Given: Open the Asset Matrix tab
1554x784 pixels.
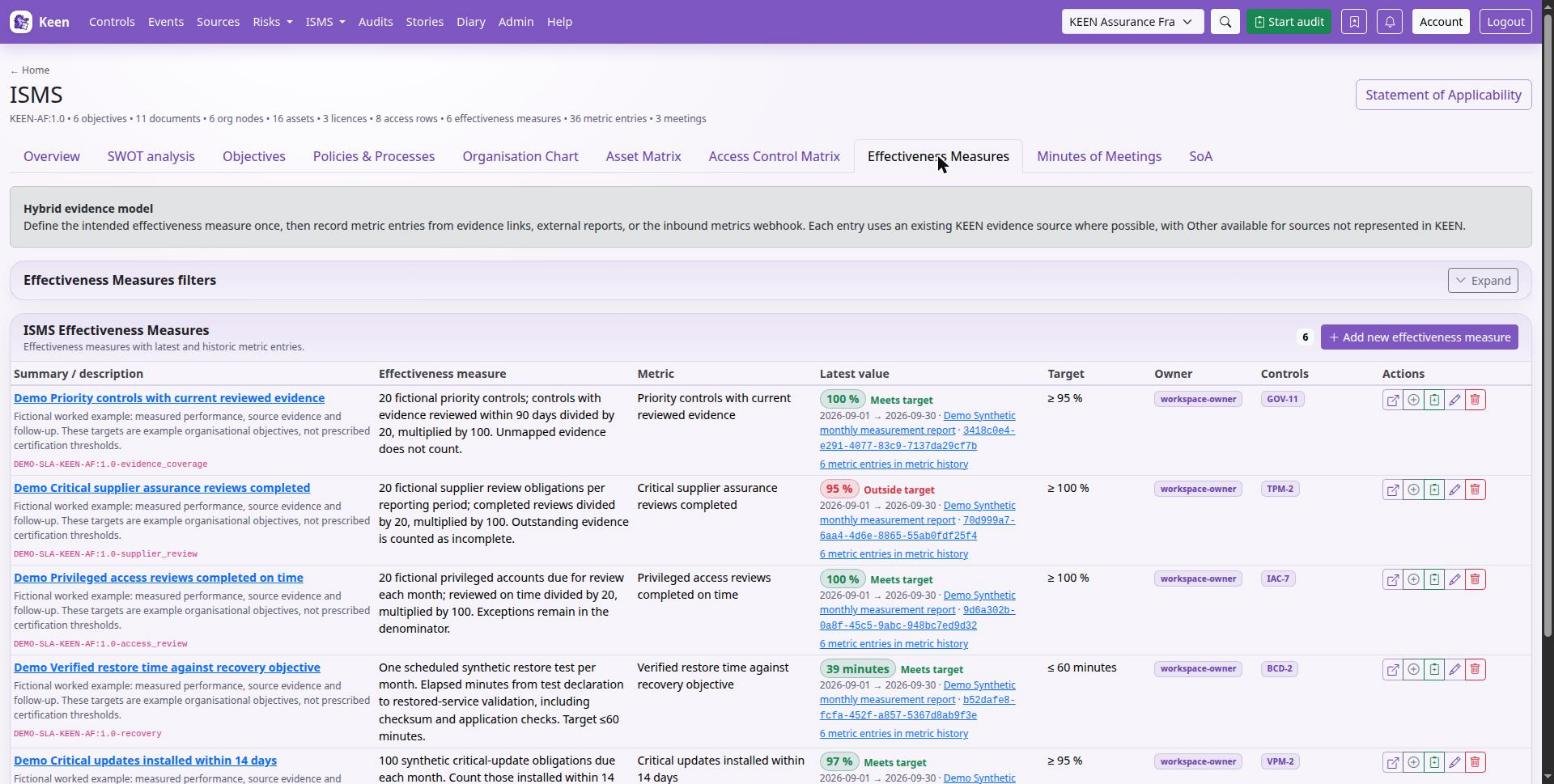Looking at the screenshot, I should 643,157.
